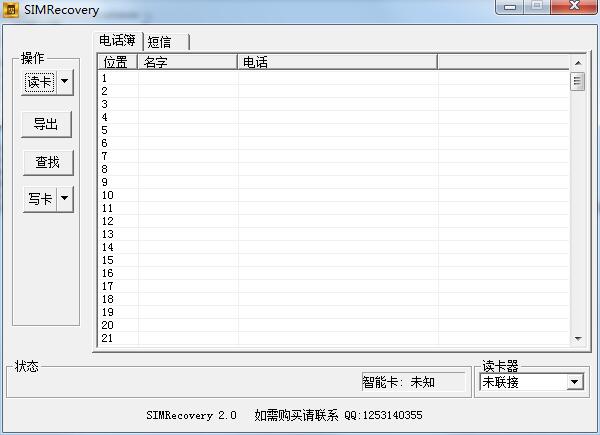The image size is (600, 435).
Task: Select phonebook row 4
Action: [334, 117]
